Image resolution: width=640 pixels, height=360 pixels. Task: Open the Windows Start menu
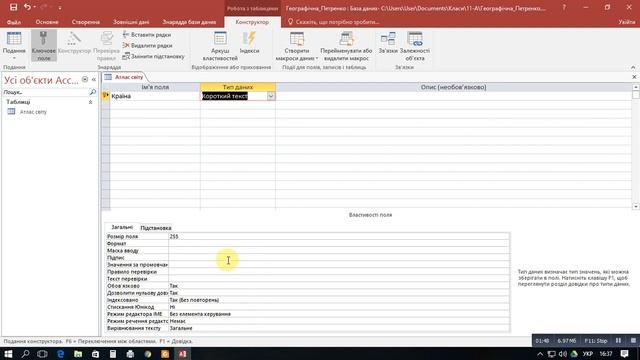click(x=8, y=354)
